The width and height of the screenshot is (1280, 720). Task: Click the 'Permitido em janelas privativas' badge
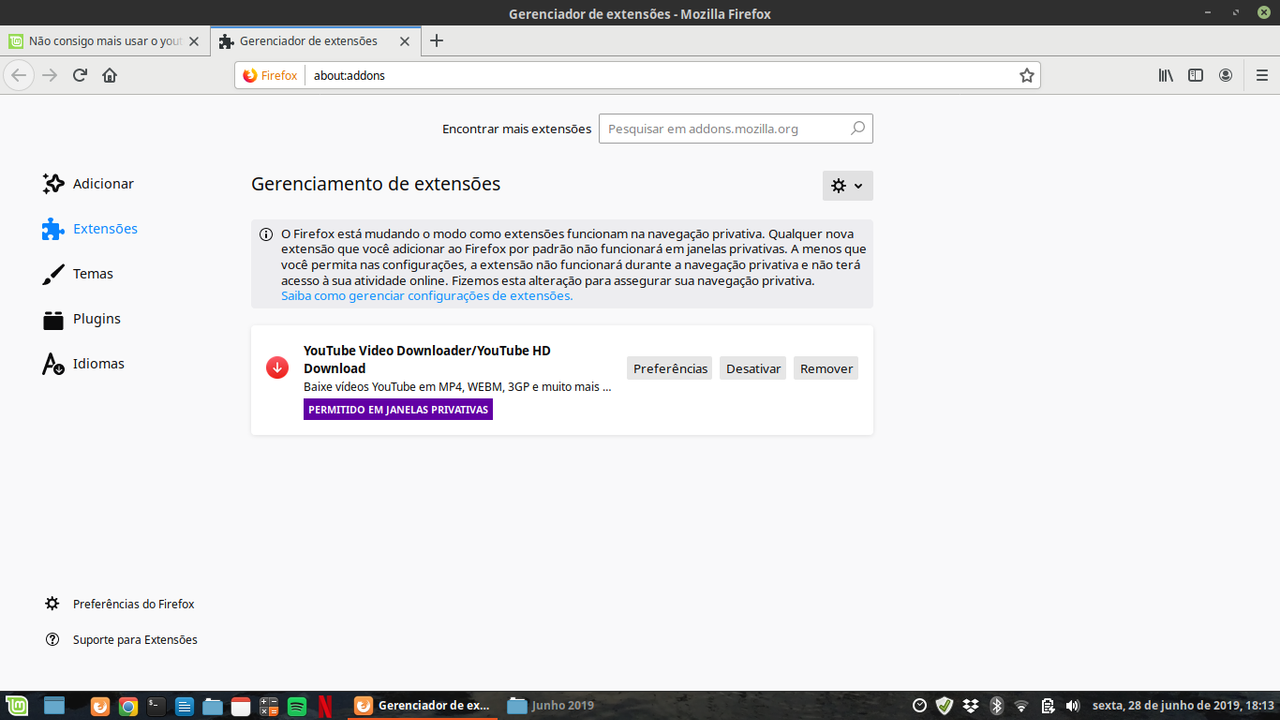click(398, 410)
